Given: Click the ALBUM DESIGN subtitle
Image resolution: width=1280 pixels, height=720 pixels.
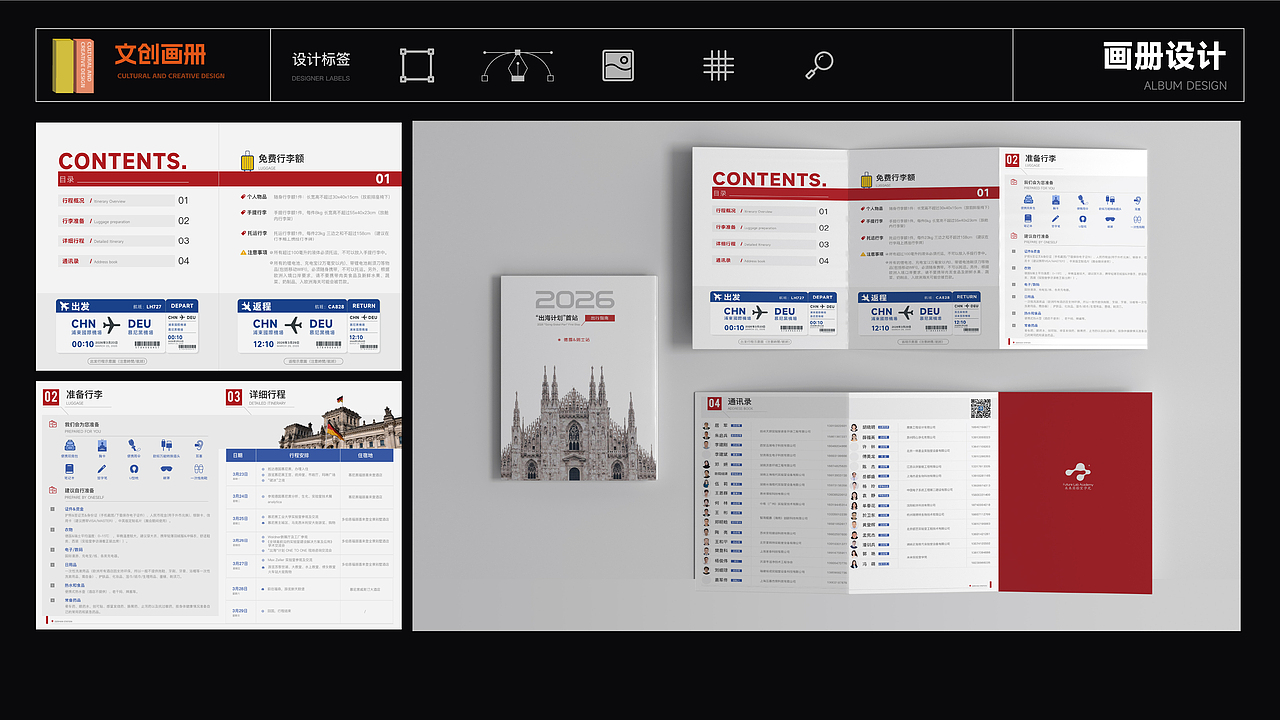Looking at the screenshot, I should tap(1185, 86).
